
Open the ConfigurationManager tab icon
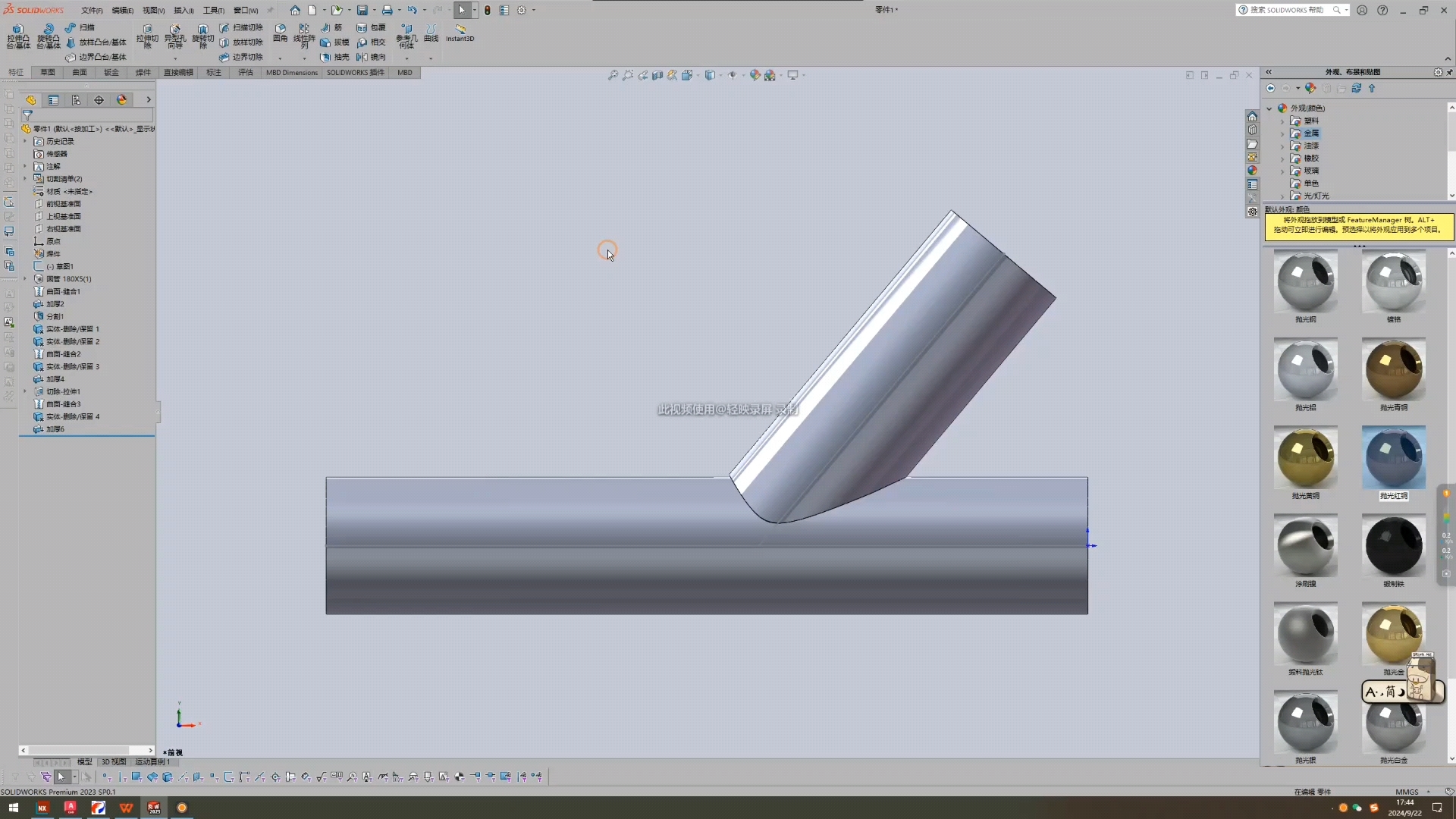pyautogui.click(x=76, y=100)
